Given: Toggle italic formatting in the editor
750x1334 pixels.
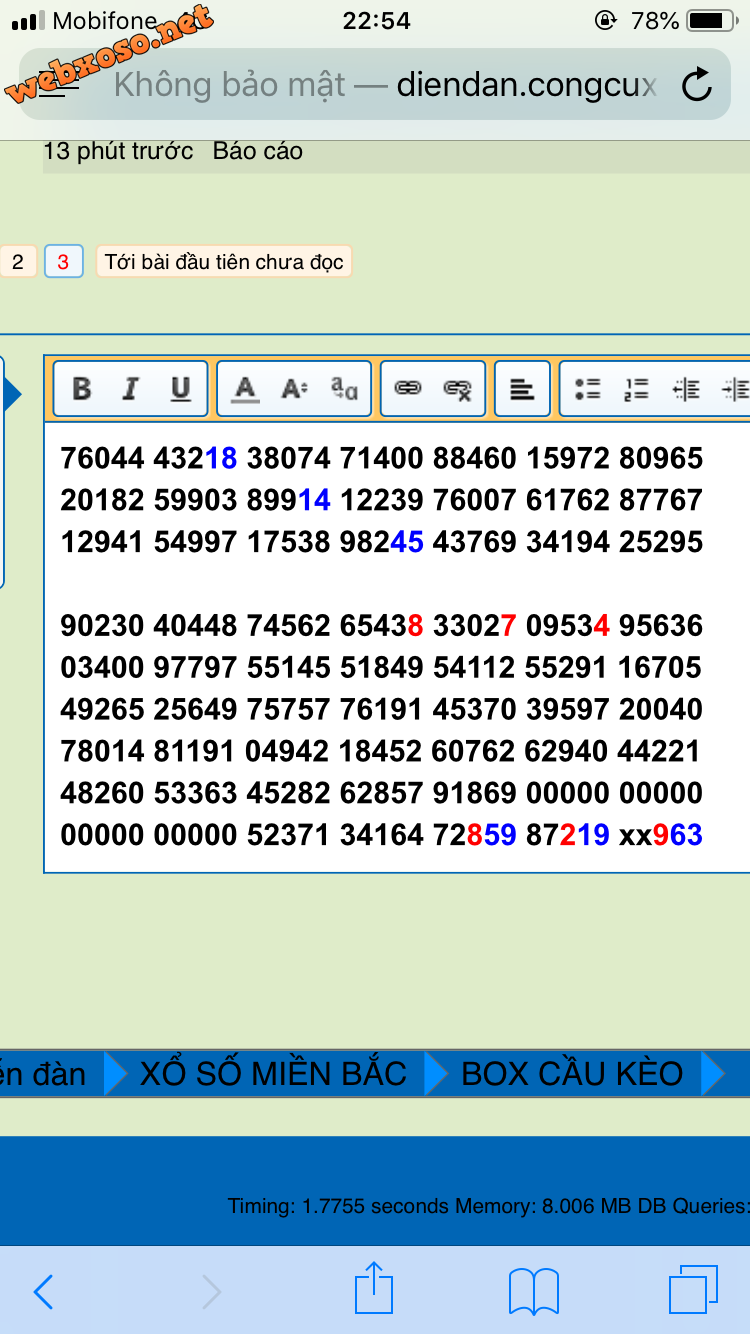Looking at the screenshot, I should click(x=130, y=389).
